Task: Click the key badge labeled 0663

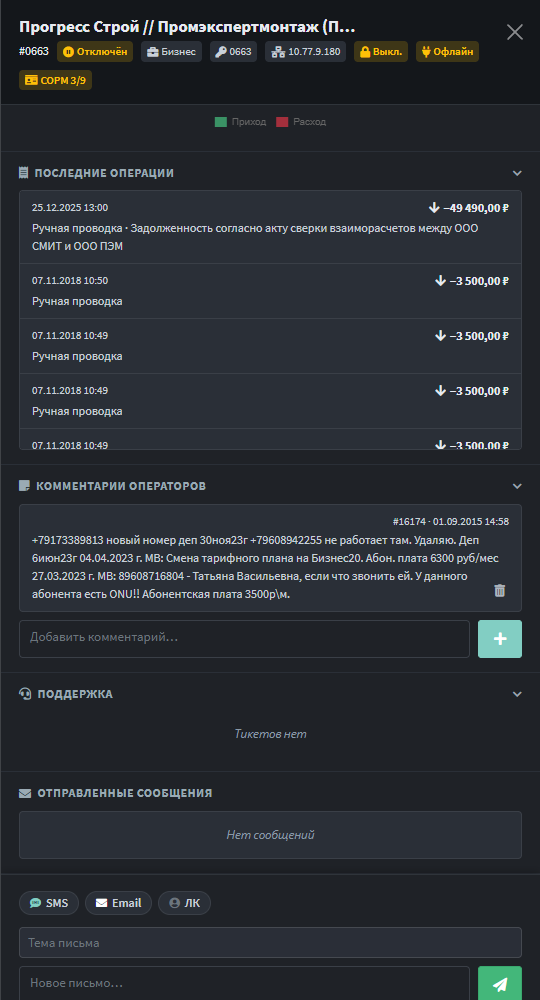Action: [233, 52]
